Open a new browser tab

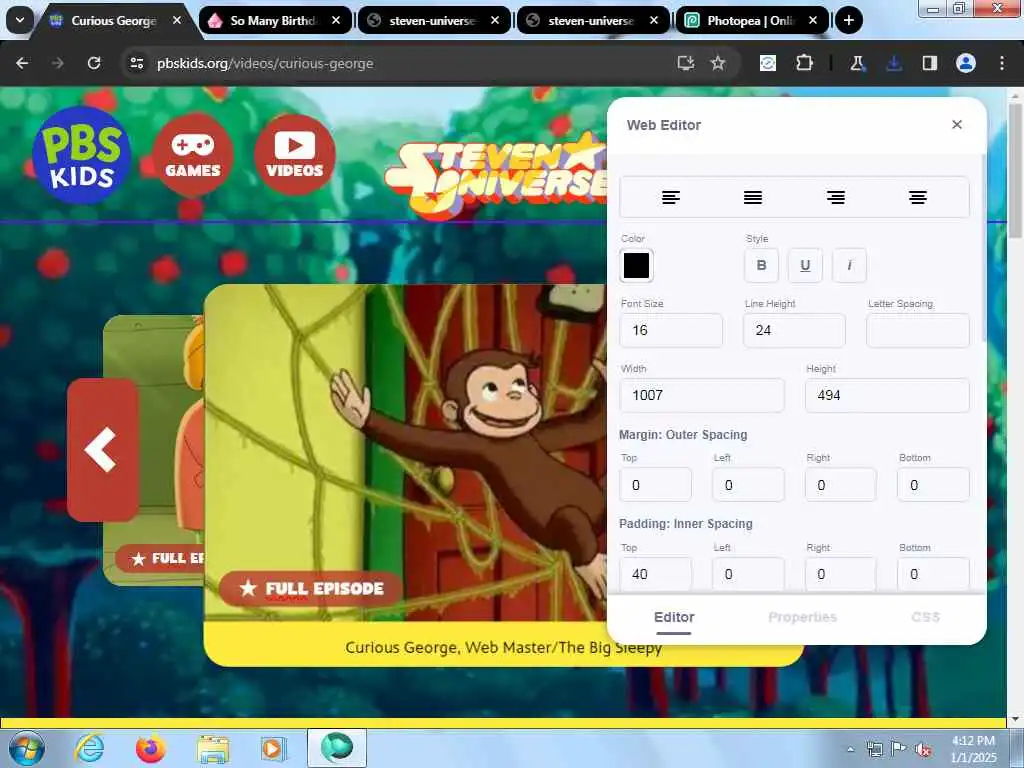click(848, 21)
